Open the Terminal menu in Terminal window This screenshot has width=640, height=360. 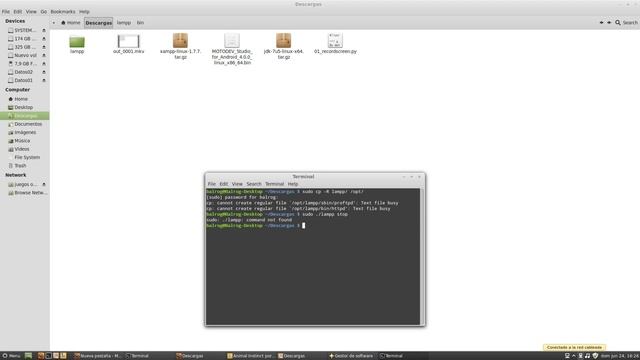coord(274,184)
